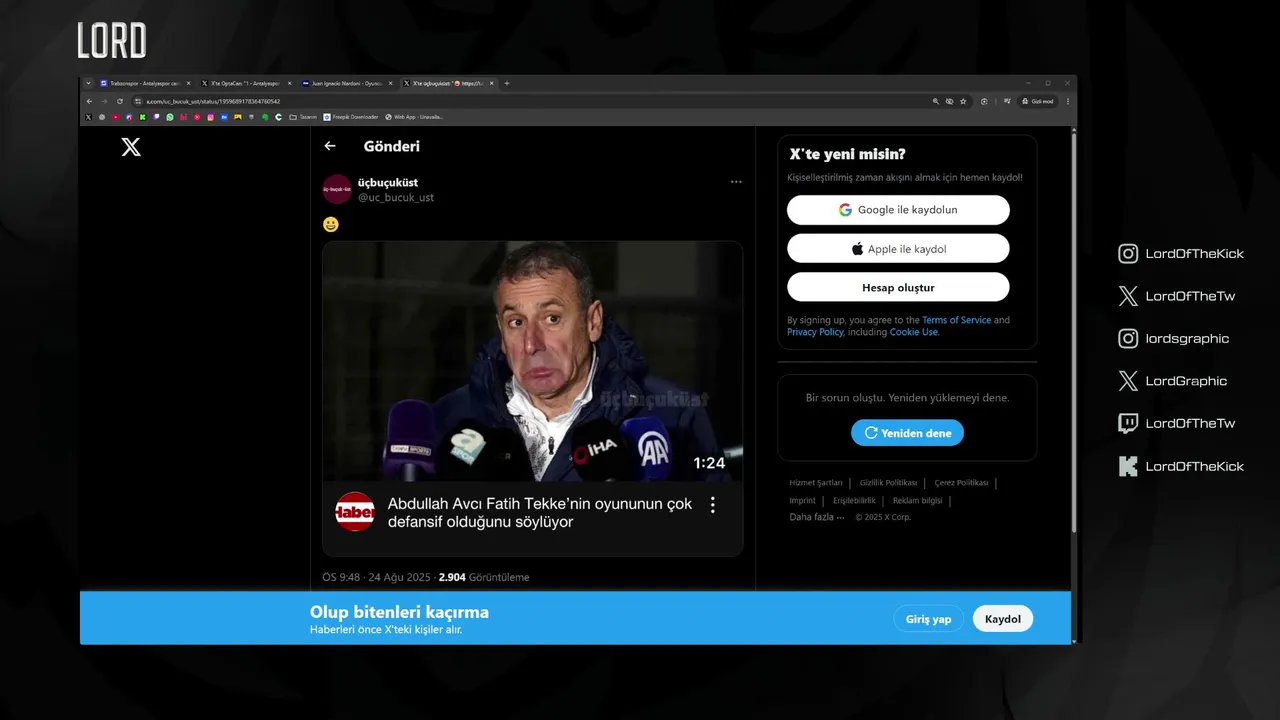Close the Juan Ignacio Nardoni tab
The height and width of the screenshot is (720, 1280).
click(391, 83)
